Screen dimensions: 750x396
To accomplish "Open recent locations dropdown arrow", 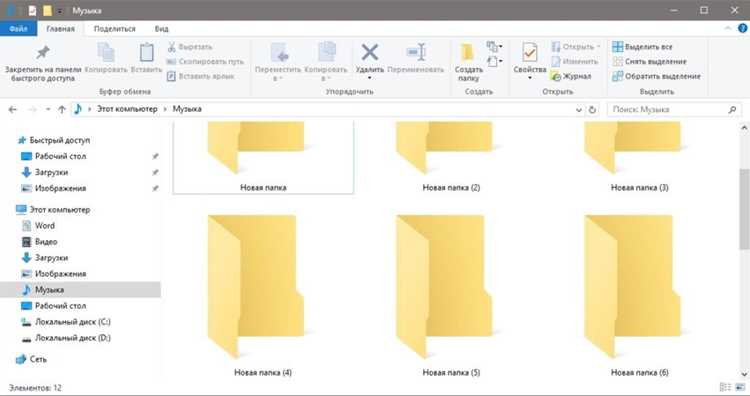I will [48, 110].
